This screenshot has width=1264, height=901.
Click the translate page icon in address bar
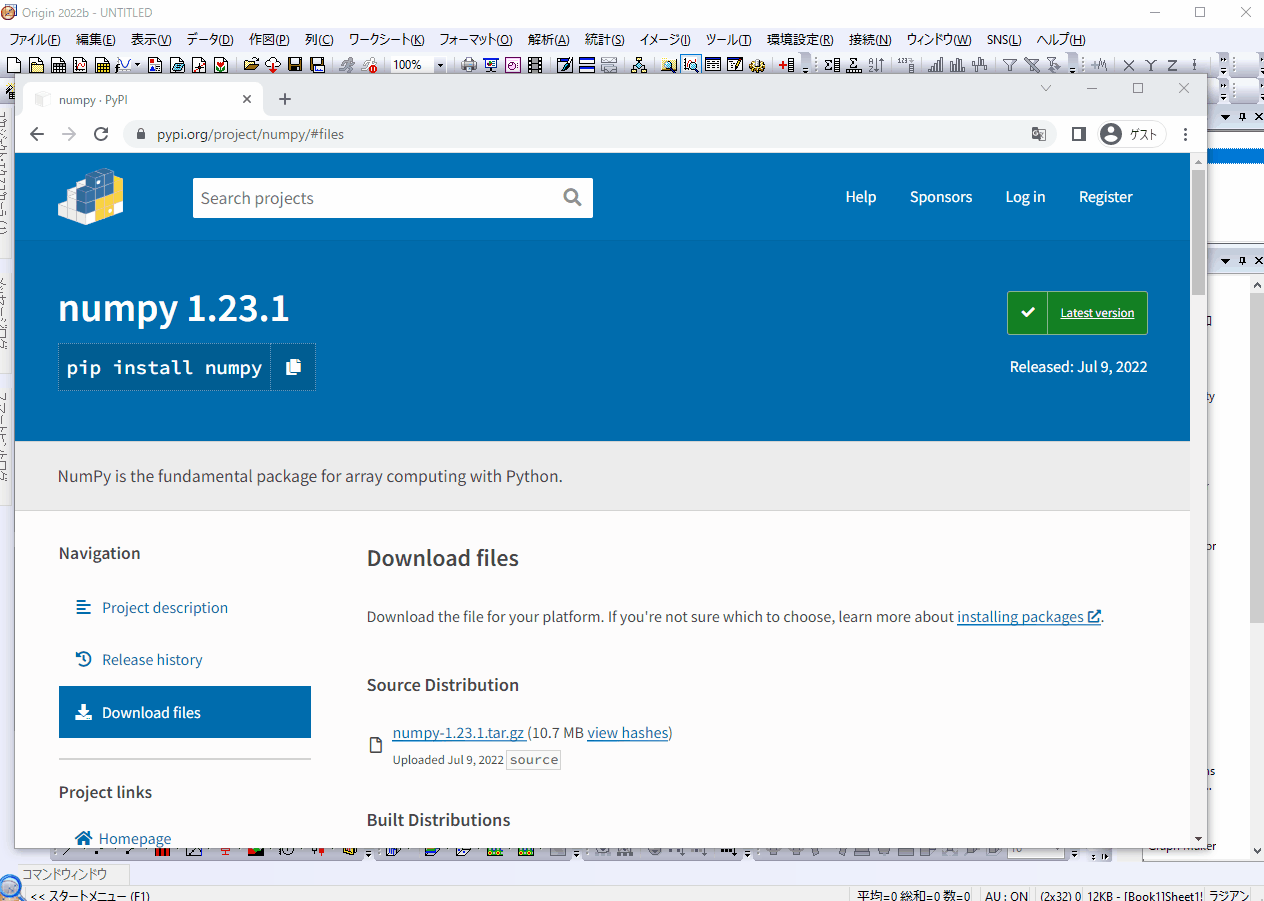point(1039,134)
